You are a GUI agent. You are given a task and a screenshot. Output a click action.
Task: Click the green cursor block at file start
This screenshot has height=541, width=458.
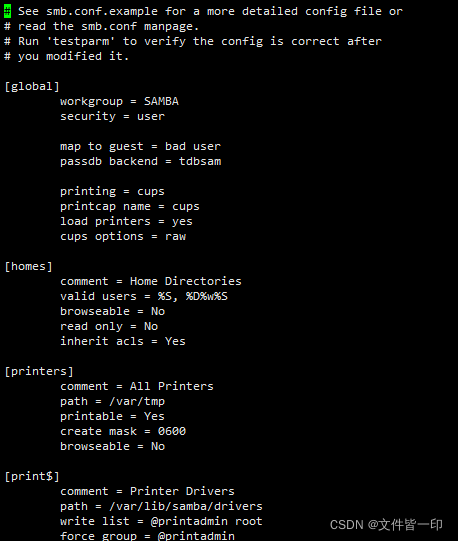tap(7, 11)
